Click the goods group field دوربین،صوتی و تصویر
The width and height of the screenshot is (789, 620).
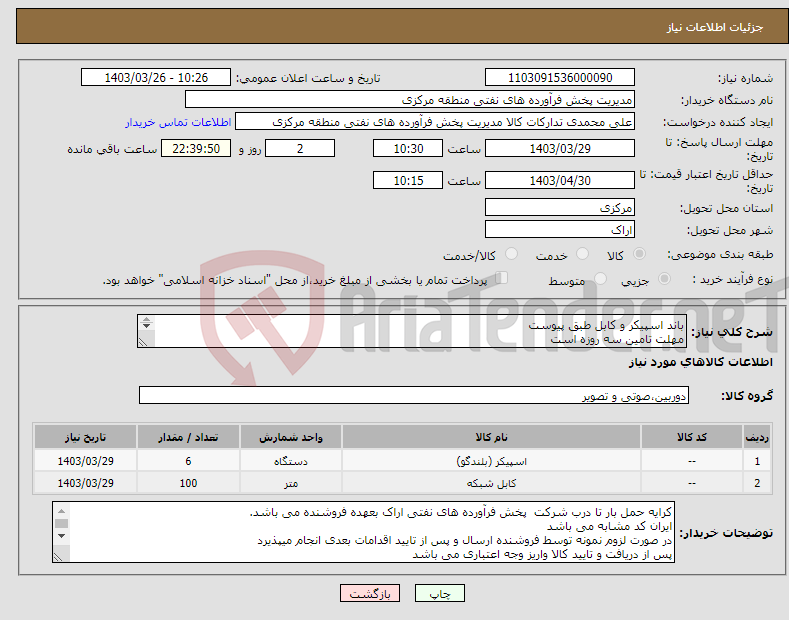point(414,396)
